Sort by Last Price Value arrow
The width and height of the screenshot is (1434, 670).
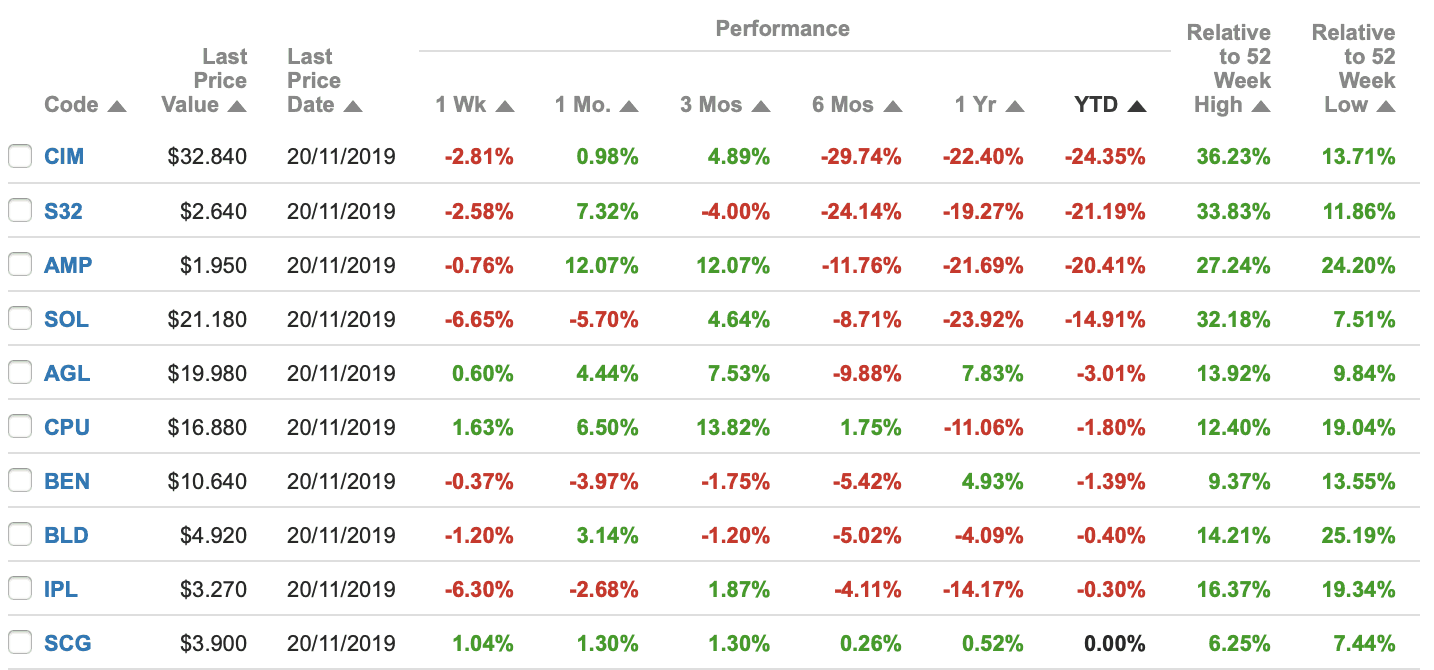click(236, 106)
